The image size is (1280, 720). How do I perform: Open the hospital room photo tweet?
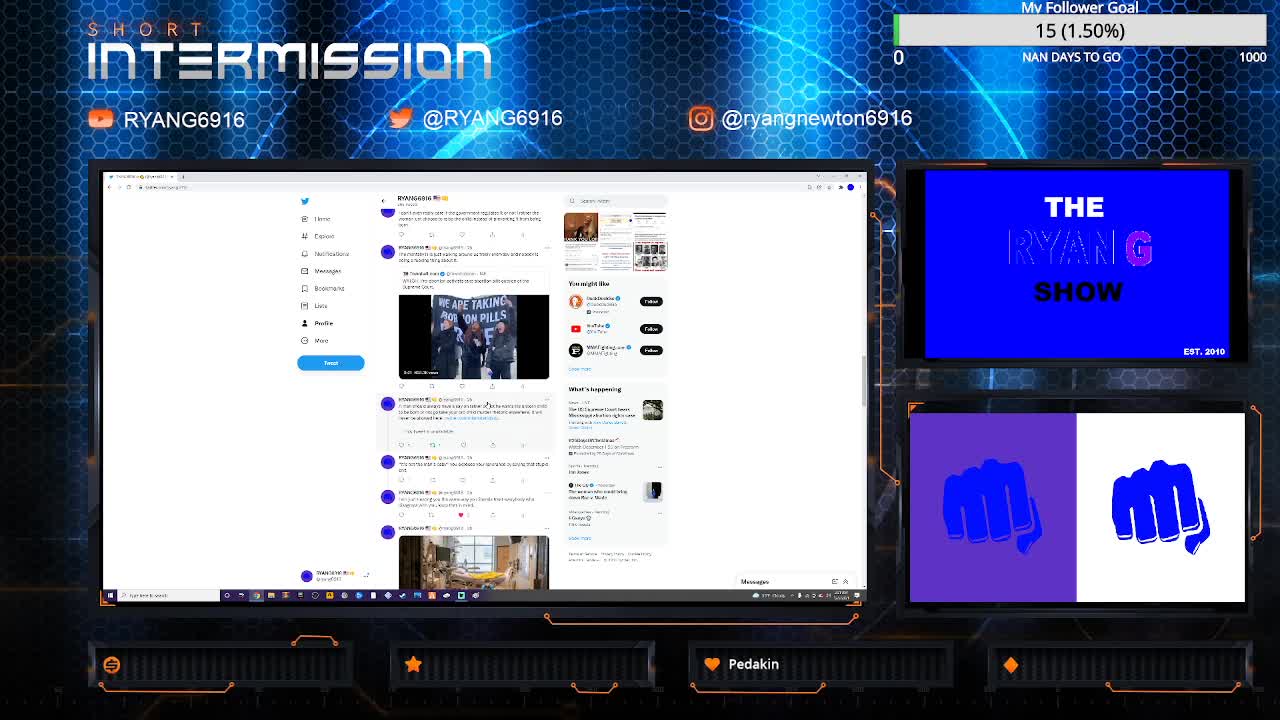[x=473, y=562]
